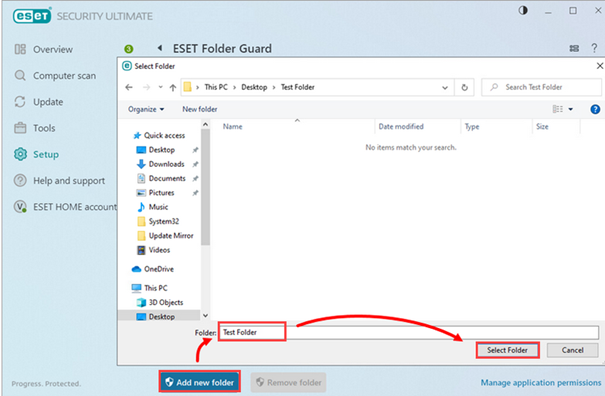Click the Remove folder button
Screen dimensions: 605x396
289,382
